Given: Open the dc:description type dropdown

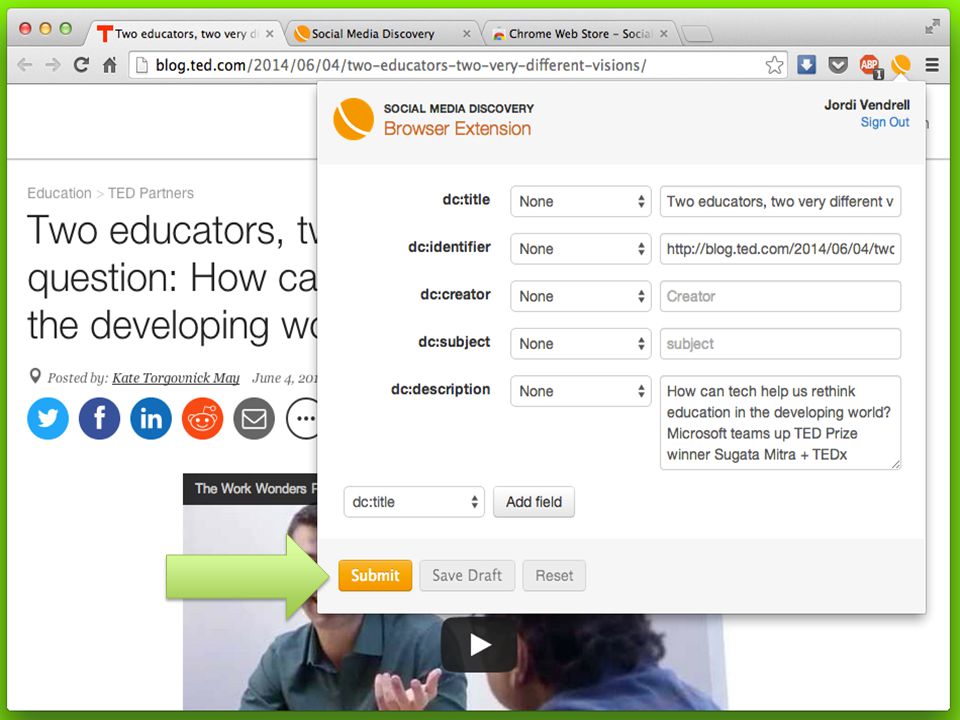Looking at the screenshot, I should [580, 391].
